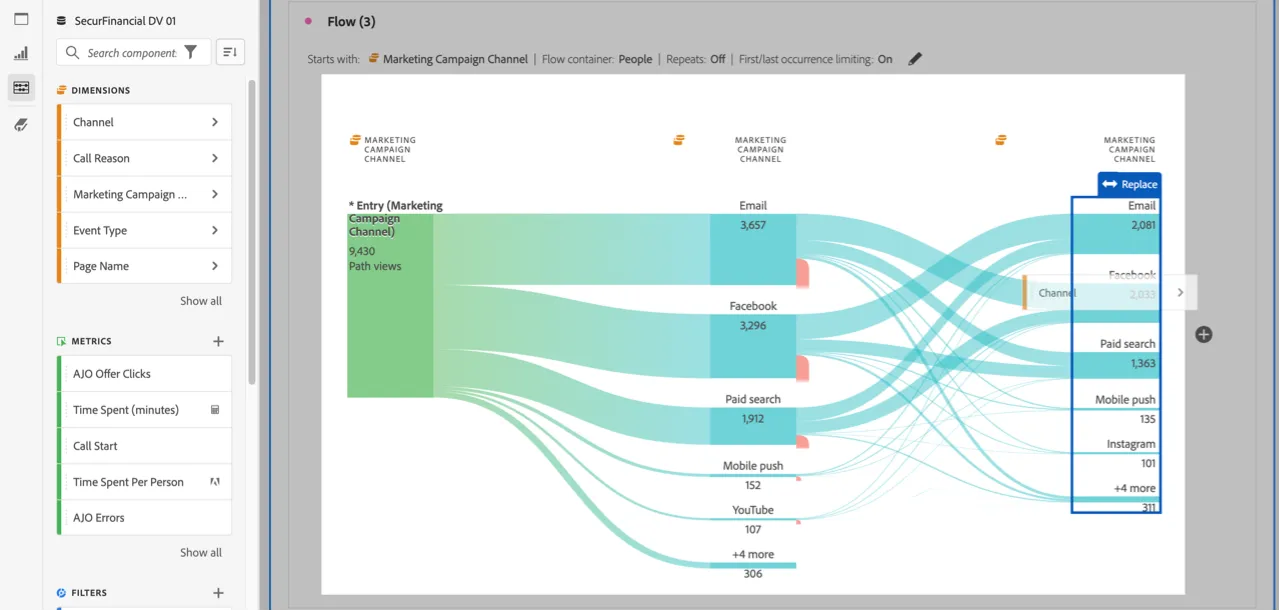Viewport: 1283px width, 614px height.
Task: Select the Call Start metric
Action: tap(144, 446)
